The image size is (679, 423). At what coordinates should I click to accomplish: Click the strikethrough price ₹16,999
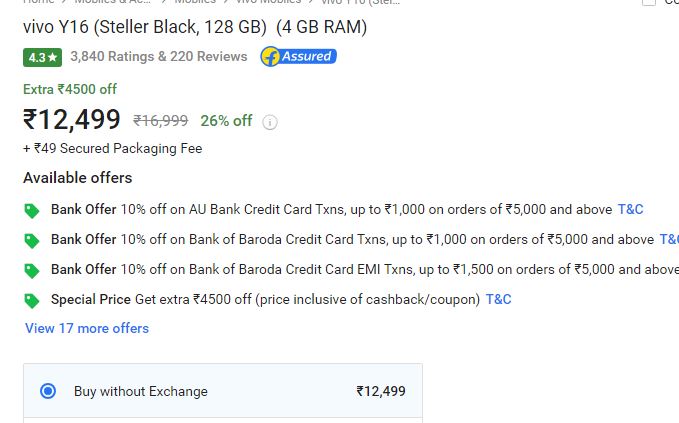click(x=161, y=121)
